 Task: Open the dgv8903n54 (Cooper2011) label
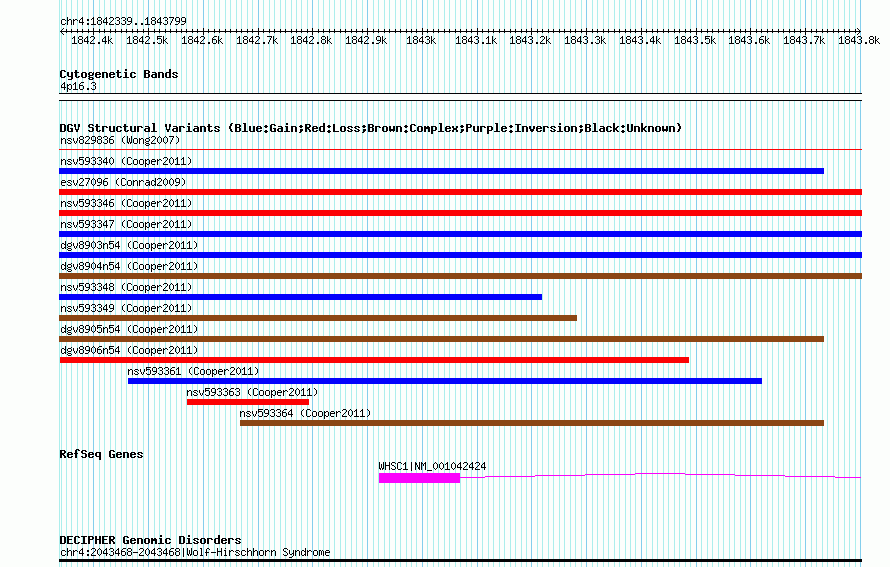tap(129, 246)
